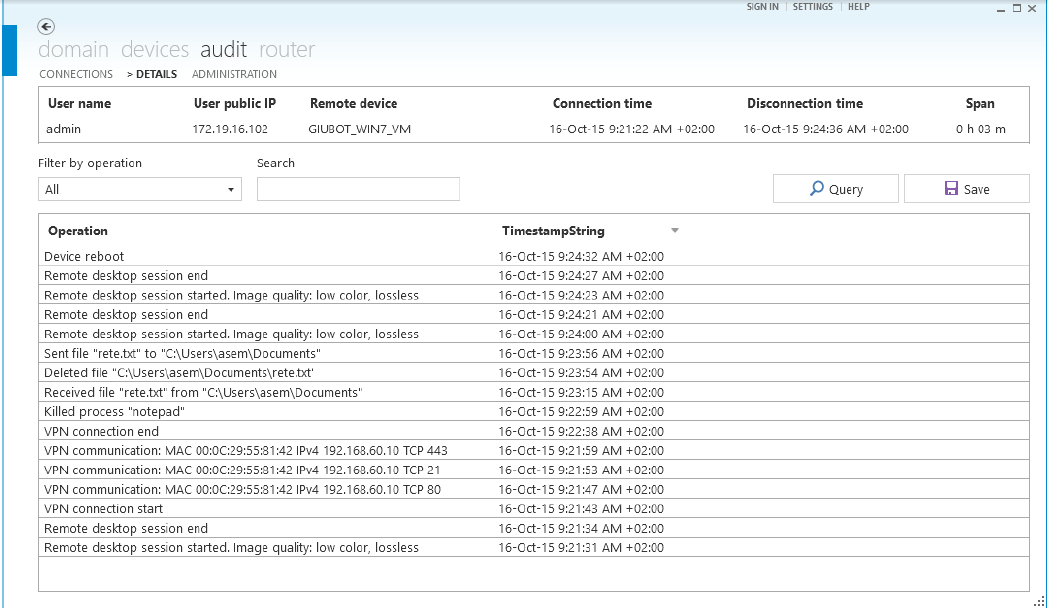Click the TimestampString sort arrow
Viewport: 1048px width, 609px height.
pos(675,231)
